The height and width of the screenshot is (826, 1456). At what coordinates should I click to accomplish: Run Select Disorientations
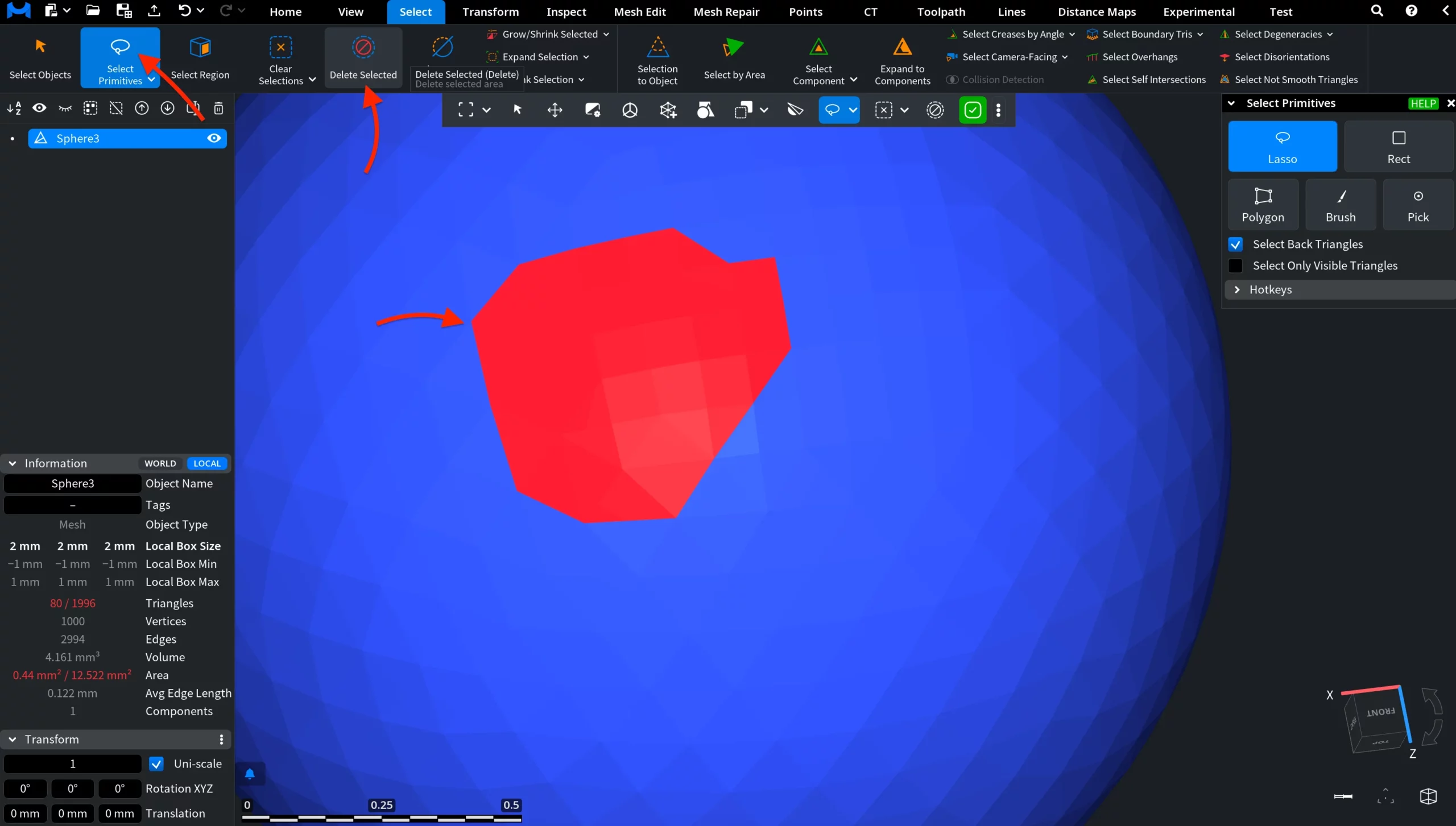point(1274,57)
